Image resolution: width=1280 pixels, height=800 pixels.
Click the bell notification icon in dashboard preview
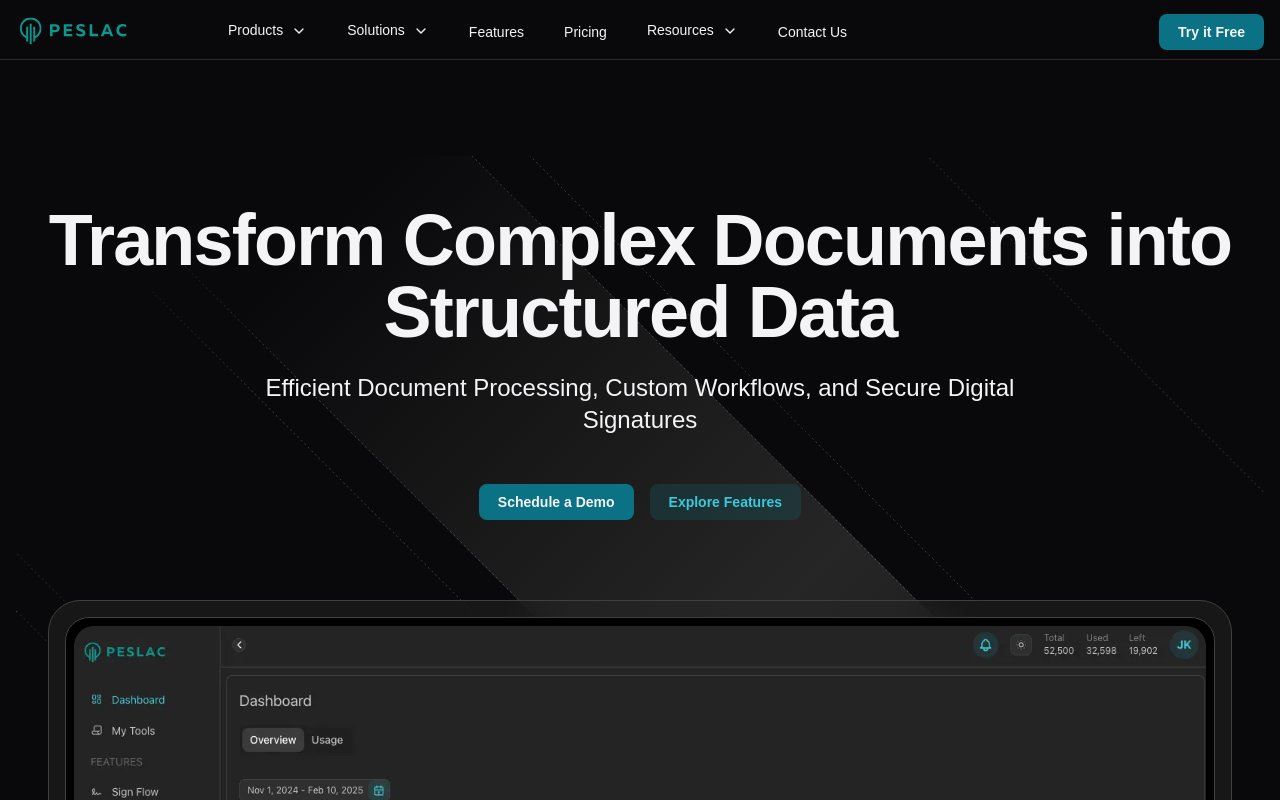pos(985,645)
